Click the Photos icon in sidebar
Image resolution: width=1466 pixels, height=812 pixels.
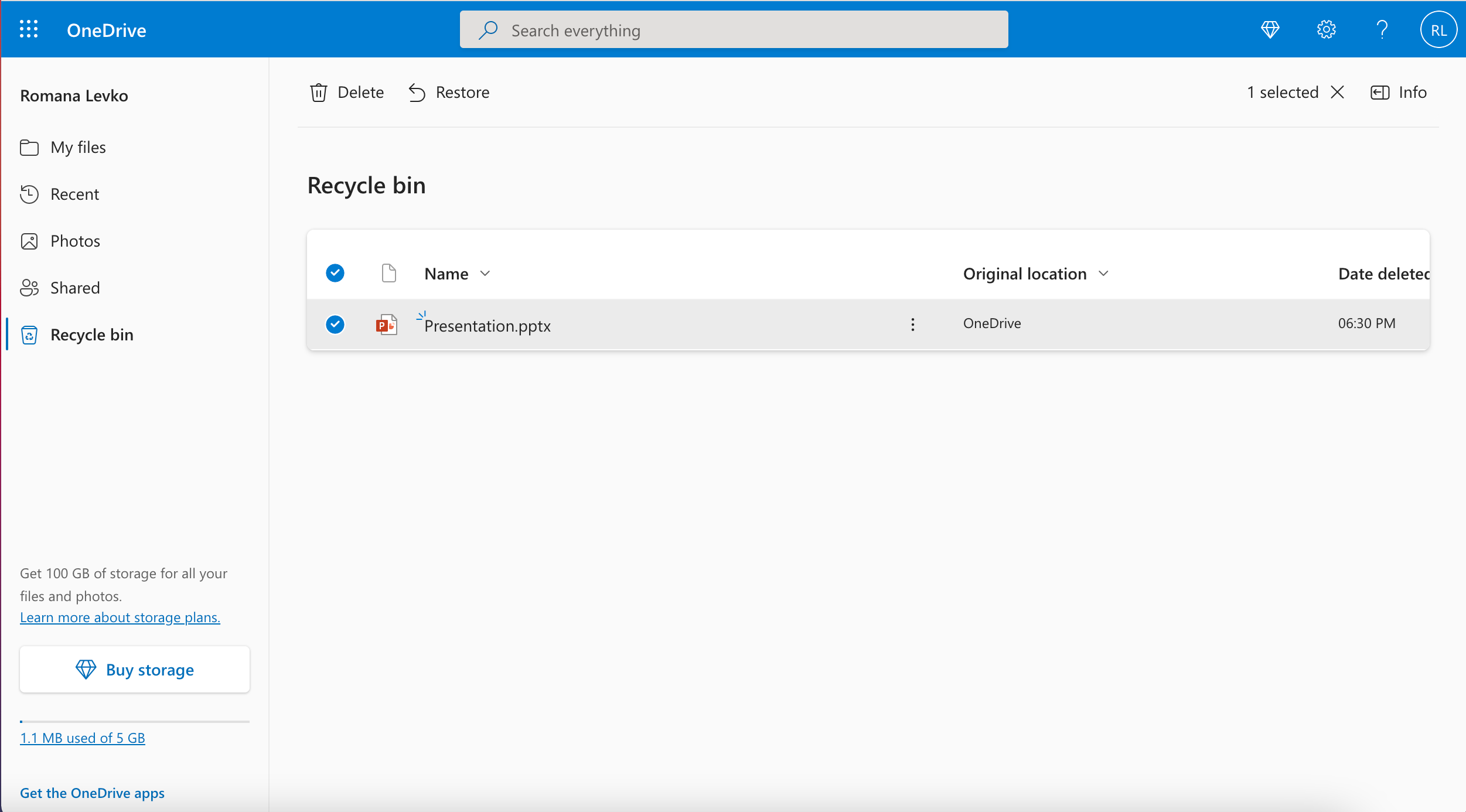[30, 240]
